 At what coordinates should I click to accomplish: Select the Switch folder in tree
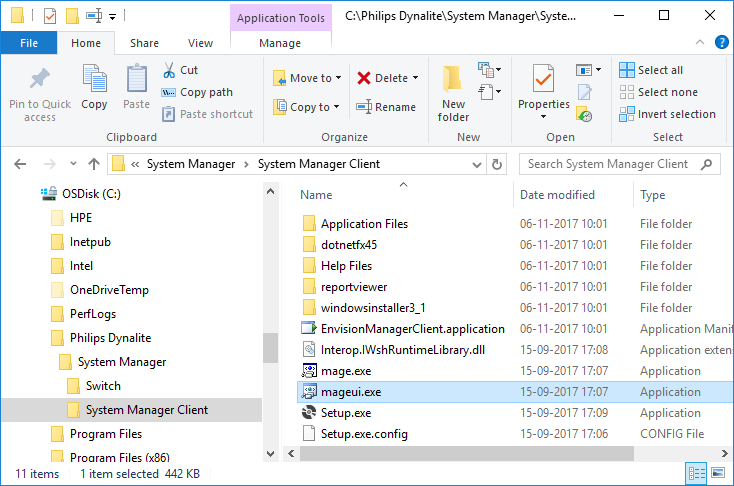point(103,386)
